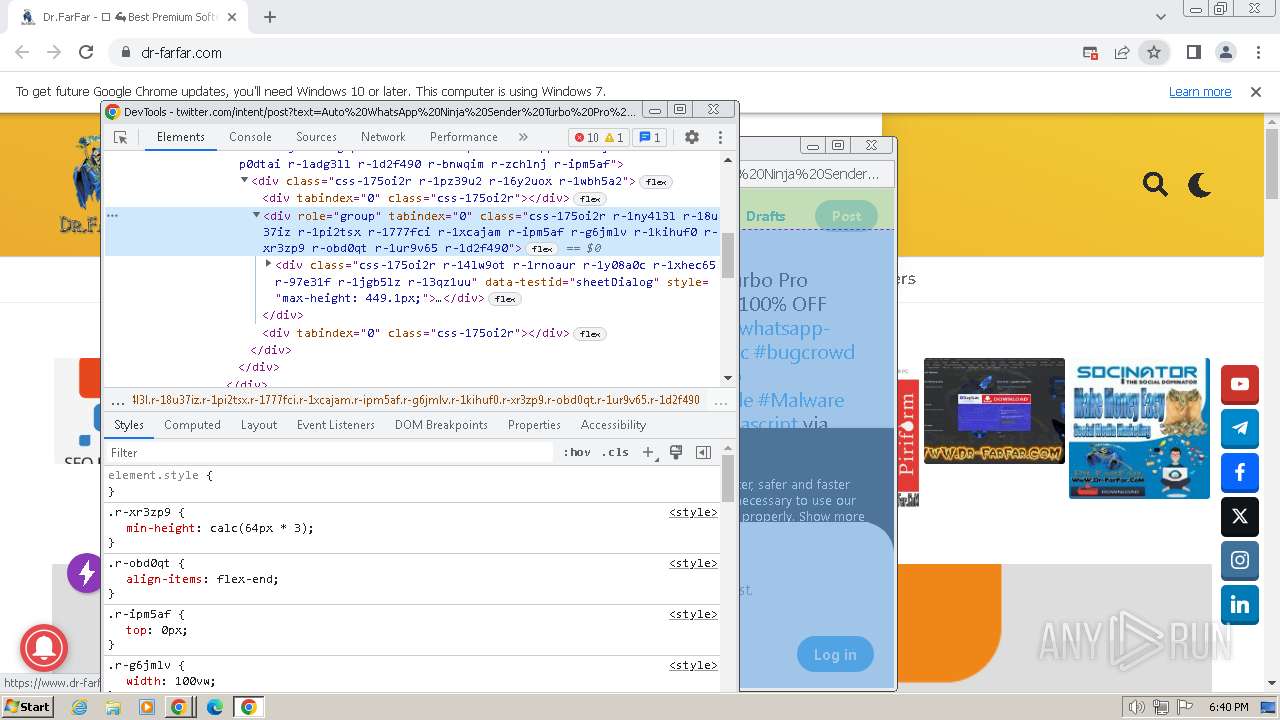Open DevTools settings gear

coord(692,137)
